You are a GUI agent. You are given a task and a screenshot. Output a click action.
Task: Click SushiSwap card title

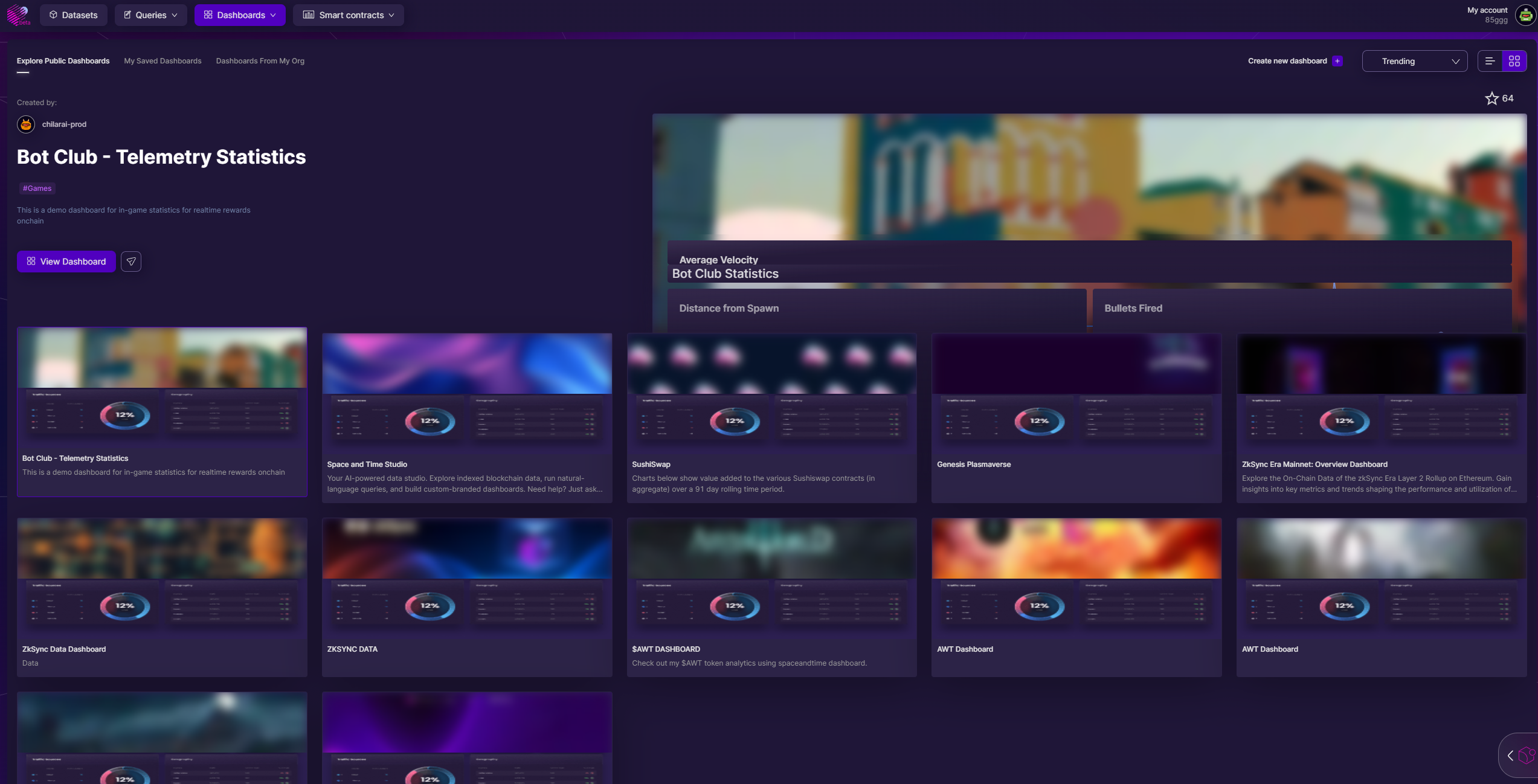click(x=651, y=464)
